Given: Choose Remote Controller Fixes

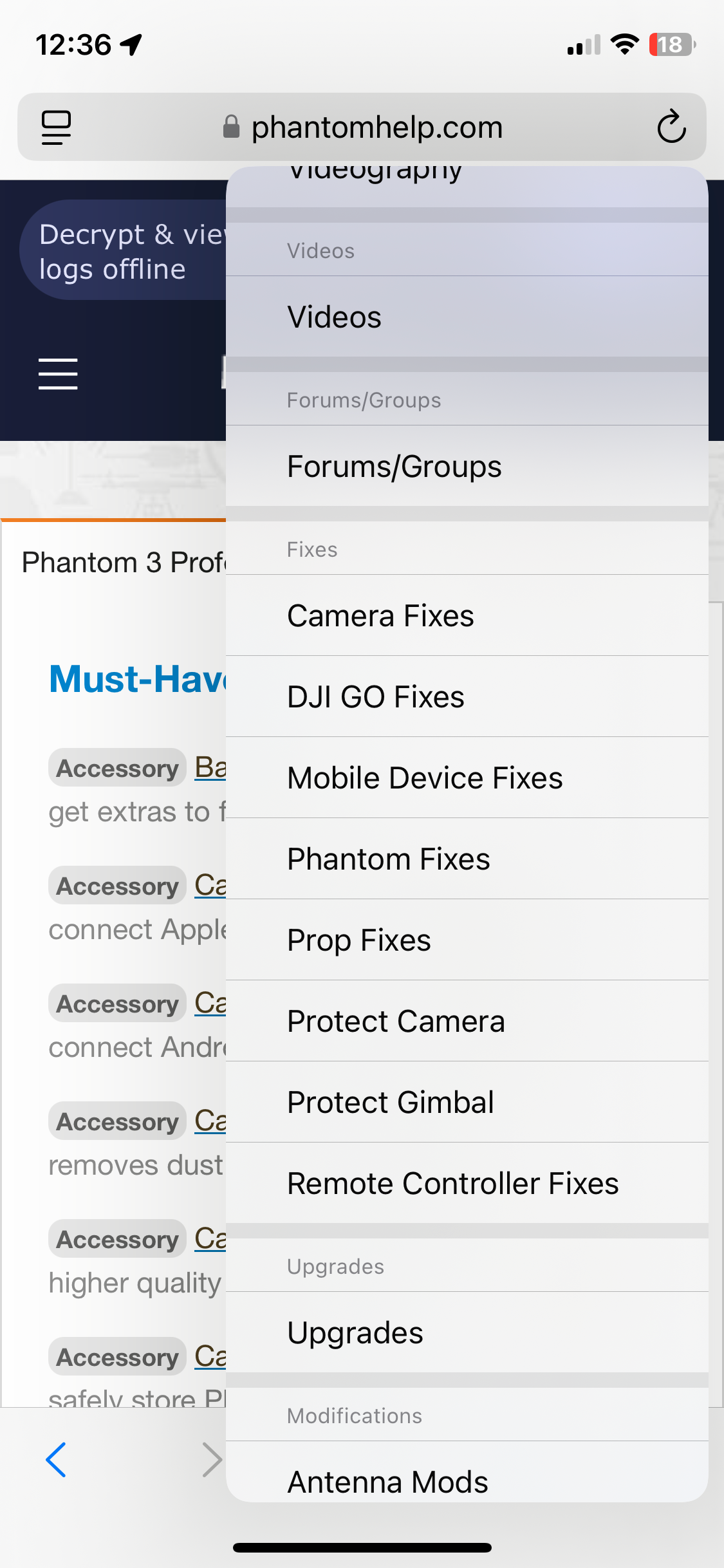Looking at the screenshot, I should click(467, 1183).
